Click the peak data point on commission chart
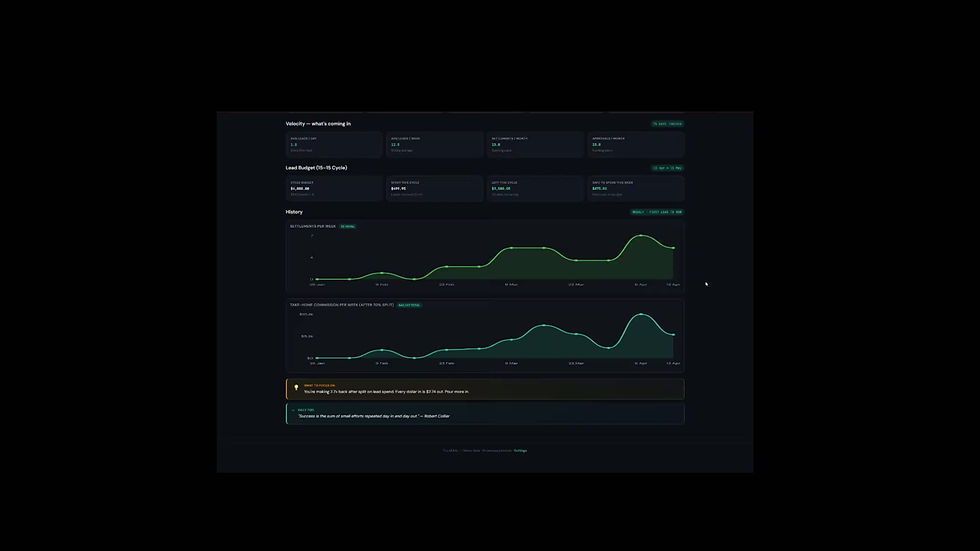980x551 pixels. [641, 314]
